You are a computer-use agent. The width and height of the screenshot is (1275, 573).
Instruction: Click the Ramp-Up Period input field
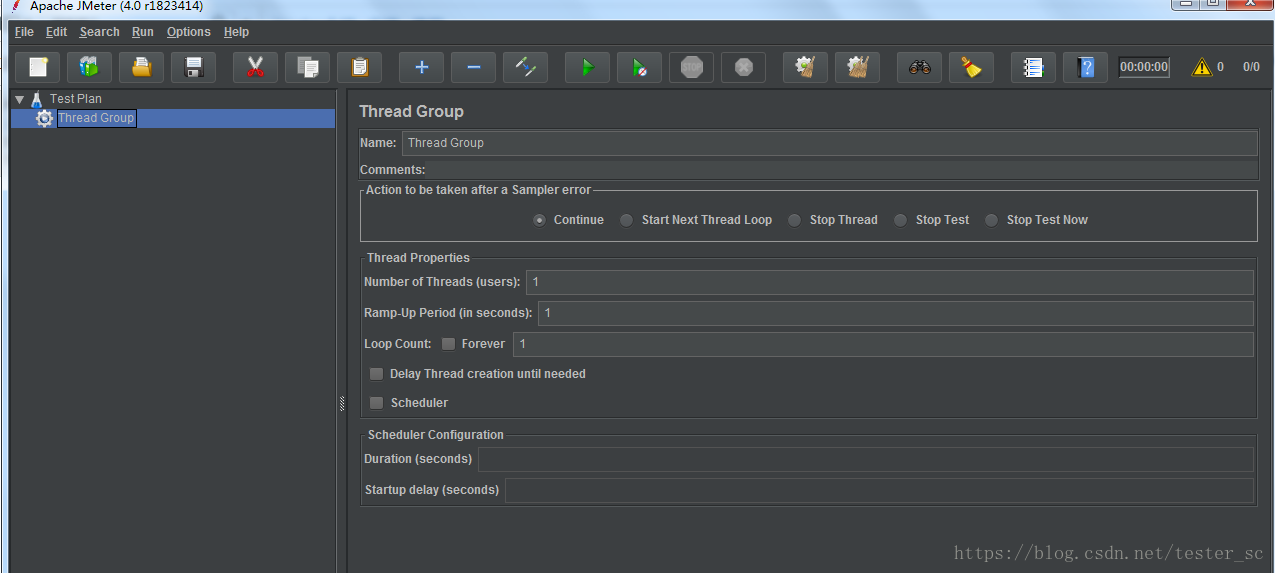point(896,313)
